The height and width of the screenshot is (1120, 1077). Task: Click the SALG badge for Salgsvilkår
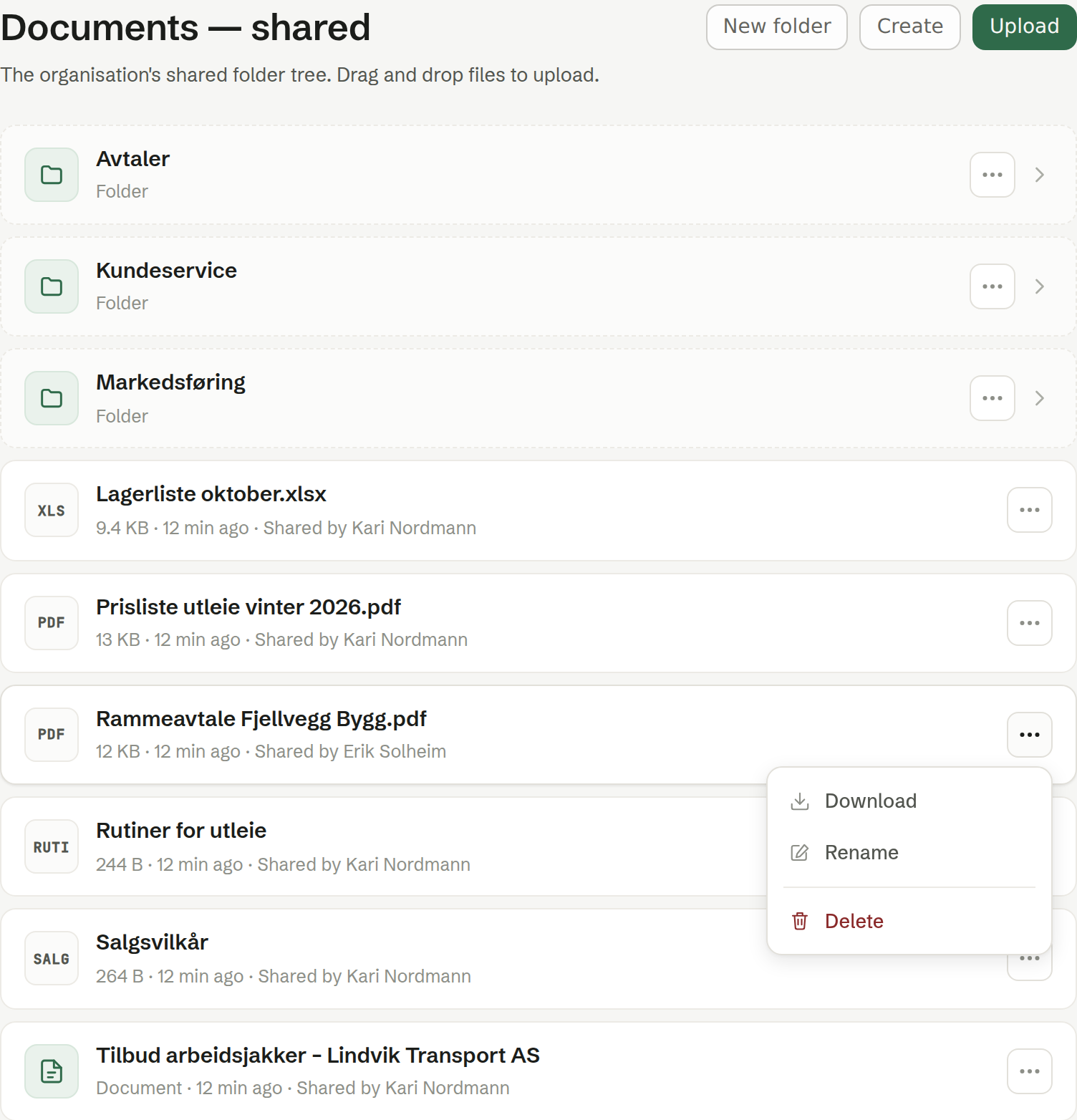coord(52,958)
